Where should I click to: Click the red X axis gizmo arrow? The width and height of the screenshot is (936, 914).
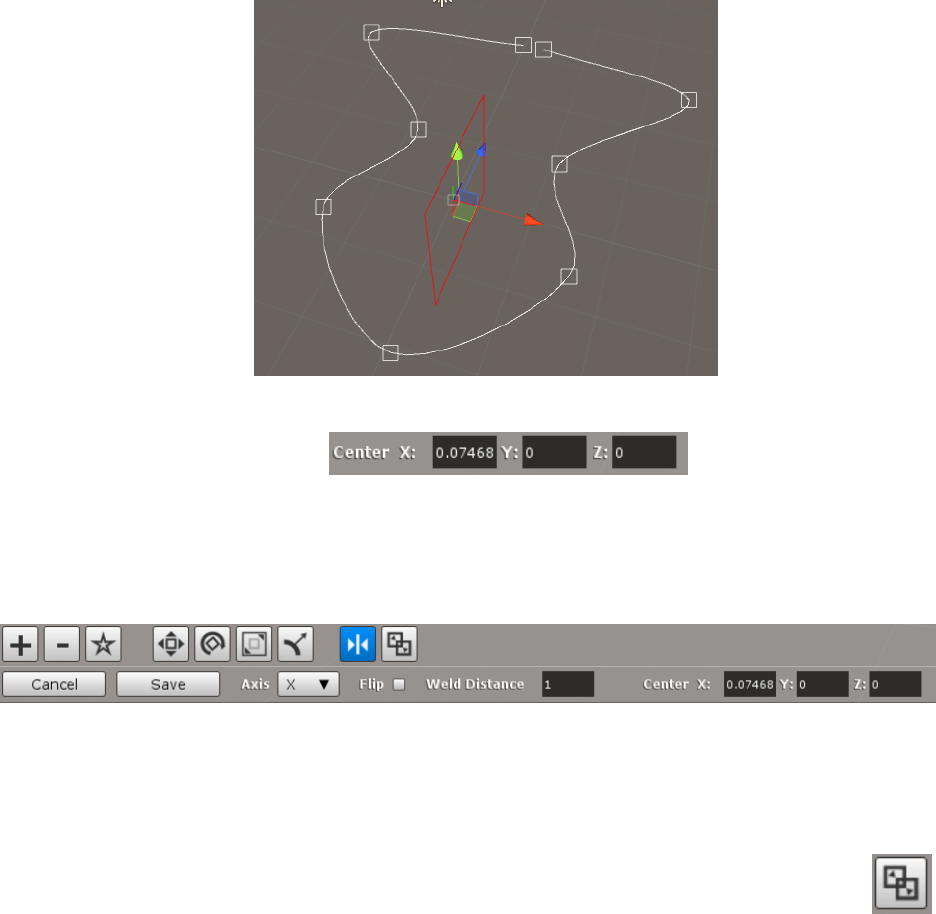point(532,221)
